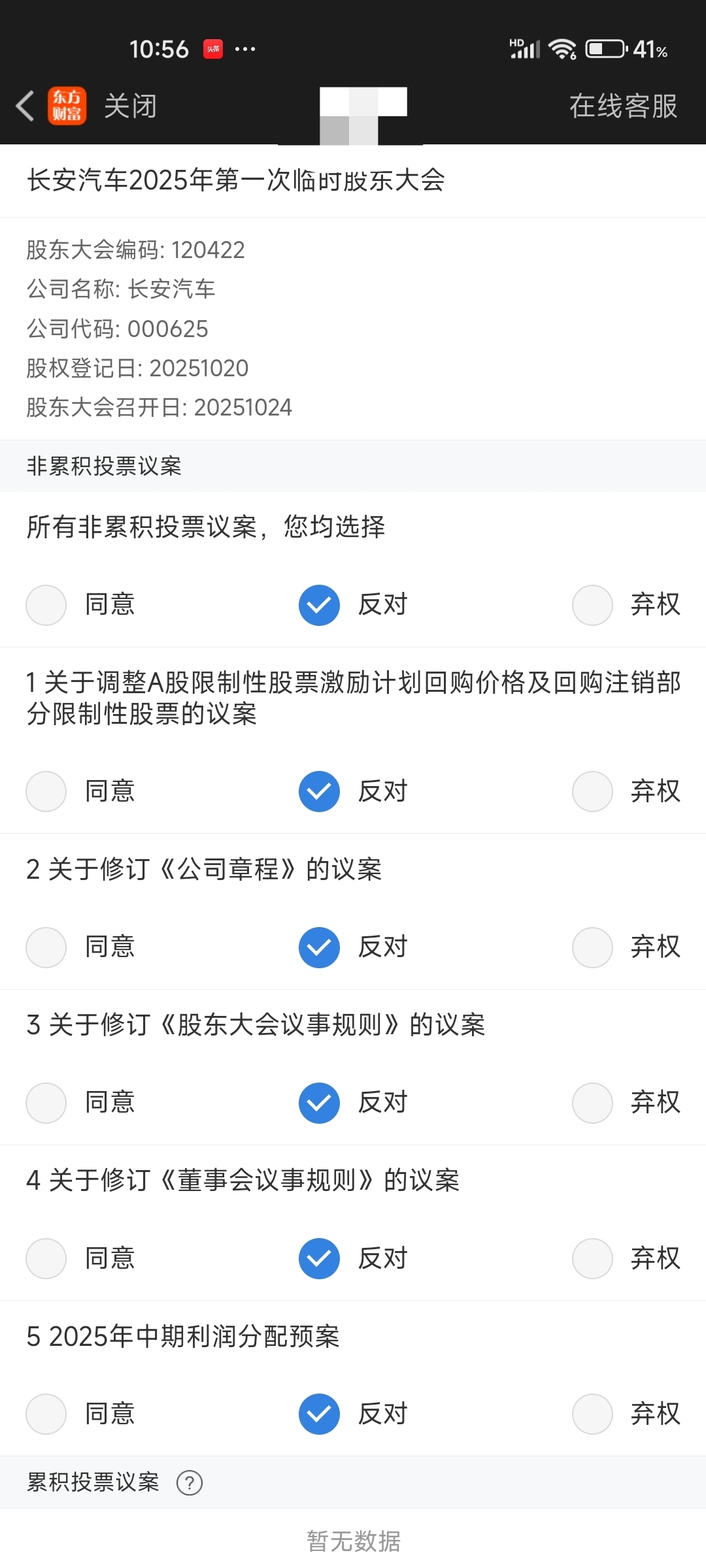Tap the 关闭 button in header
The height and width of the screenshot is (1568, 706).
click(131, 106)
